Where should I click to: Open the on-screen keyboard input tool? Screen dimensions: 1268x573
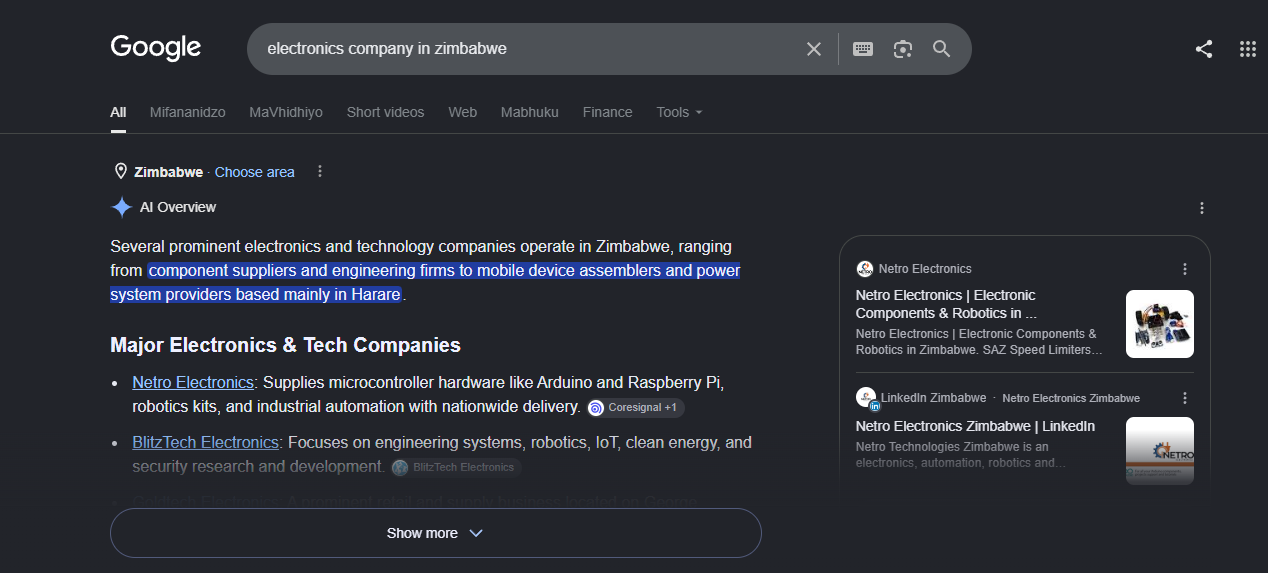pos(863,49)
